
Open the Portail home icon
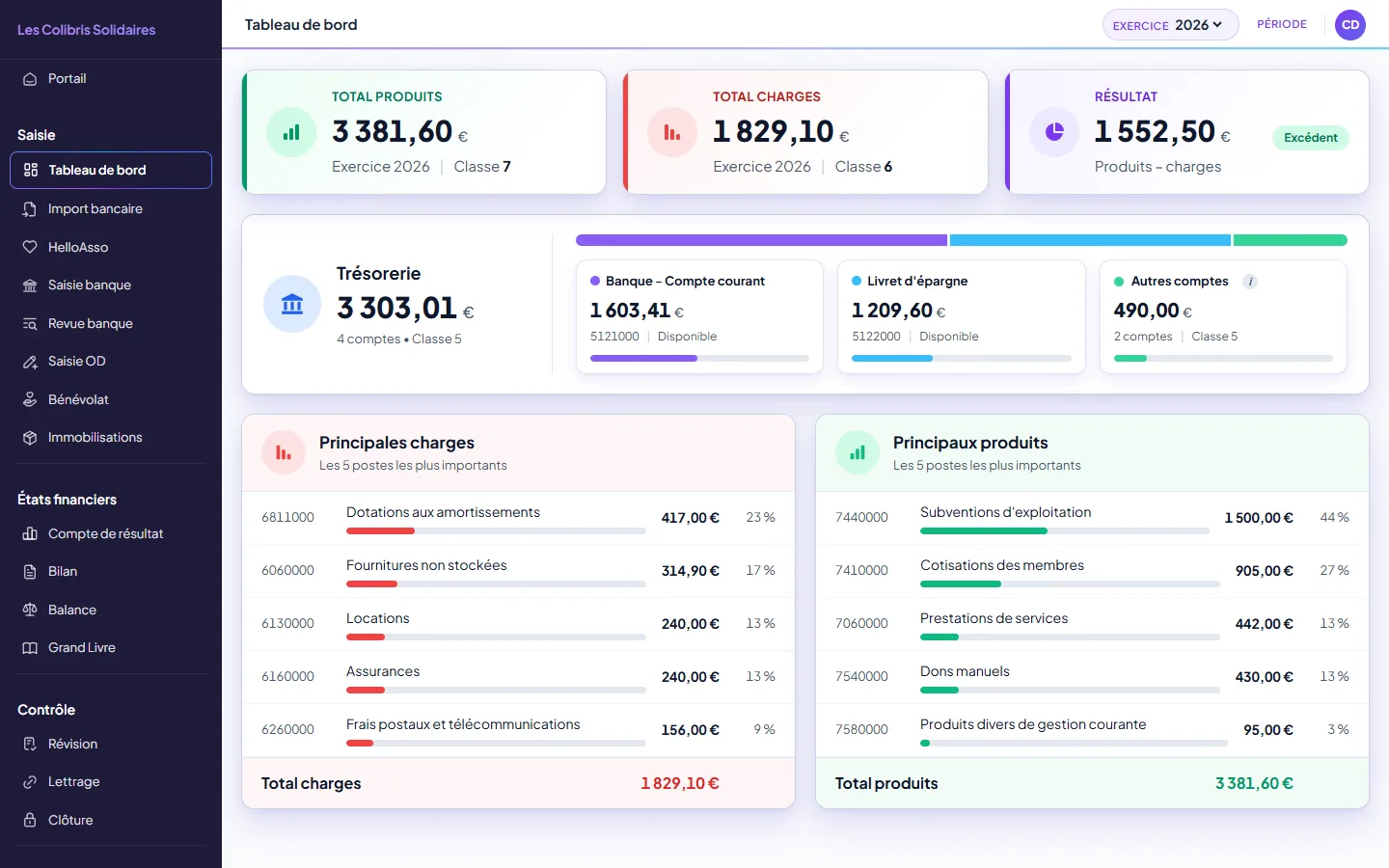point(30,79)
